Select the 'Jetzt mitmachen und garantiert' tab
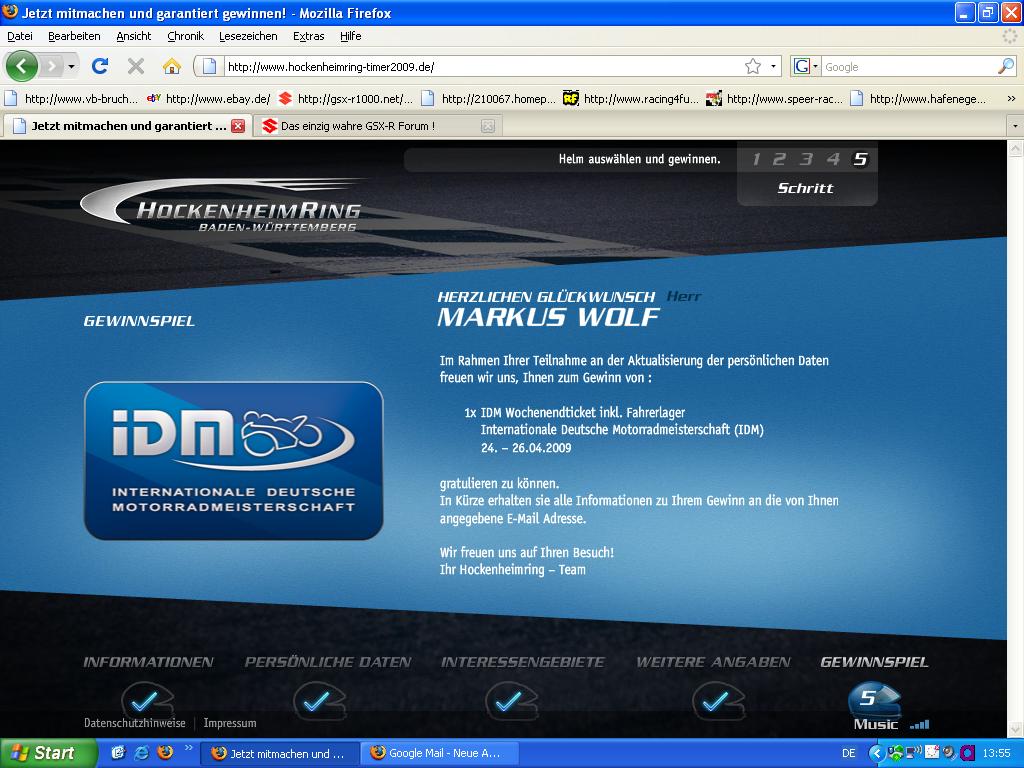The image size is (1024, 768). click(x=127, y=126)
